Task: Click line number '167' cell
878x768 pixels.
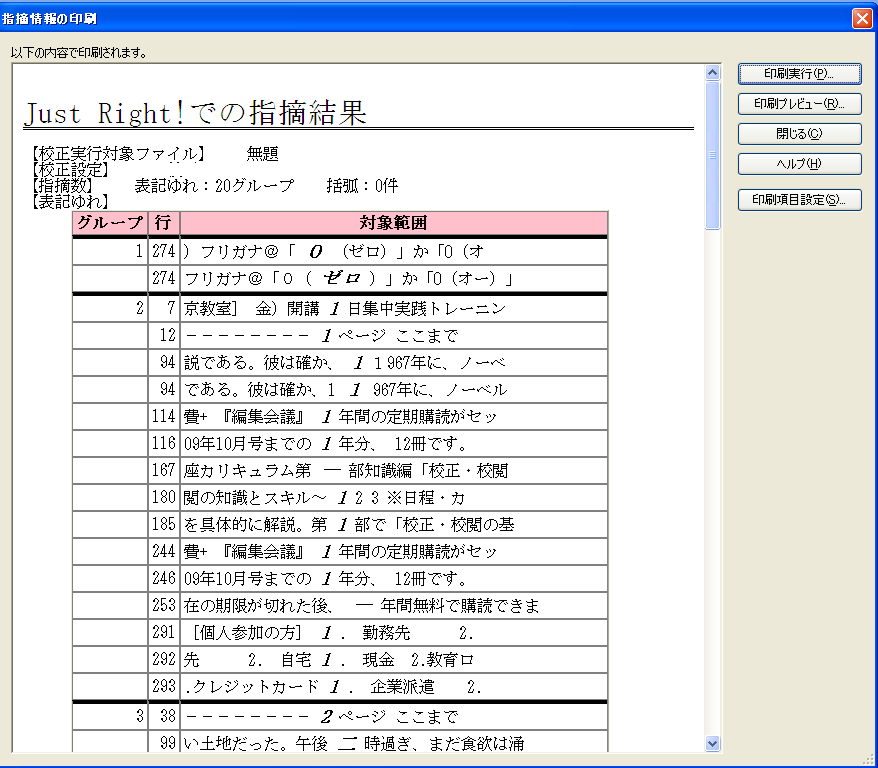Action: (164, 470)
